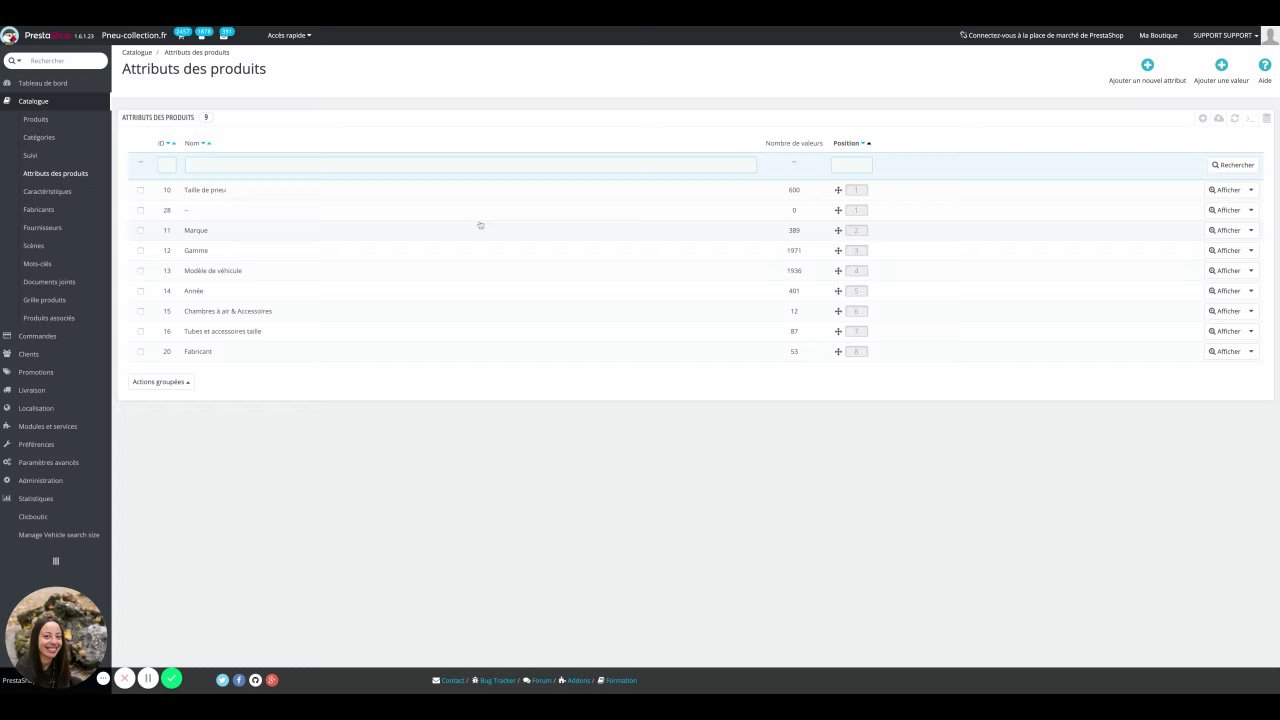Open the Commandes menu

[37, 336]
